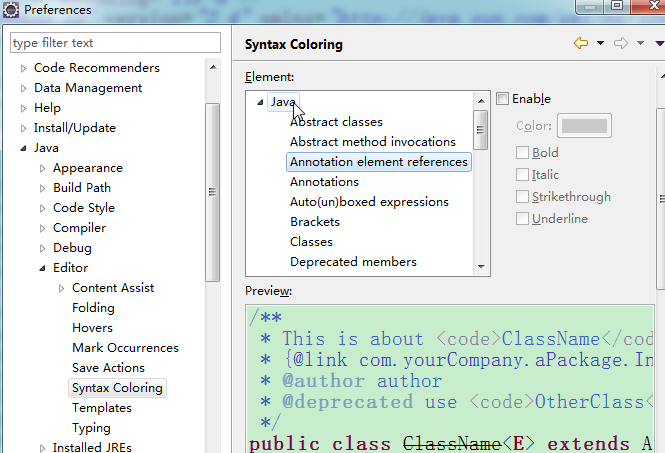
Task: Expand Code Recommenders tree node
Action: coord(23,68)
